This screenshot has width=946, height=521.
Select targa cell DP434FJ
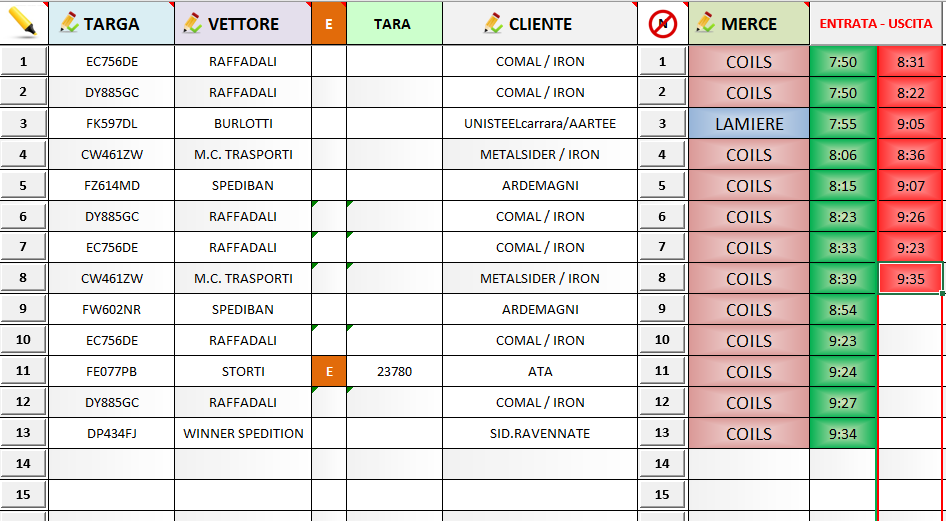[112, 433]
